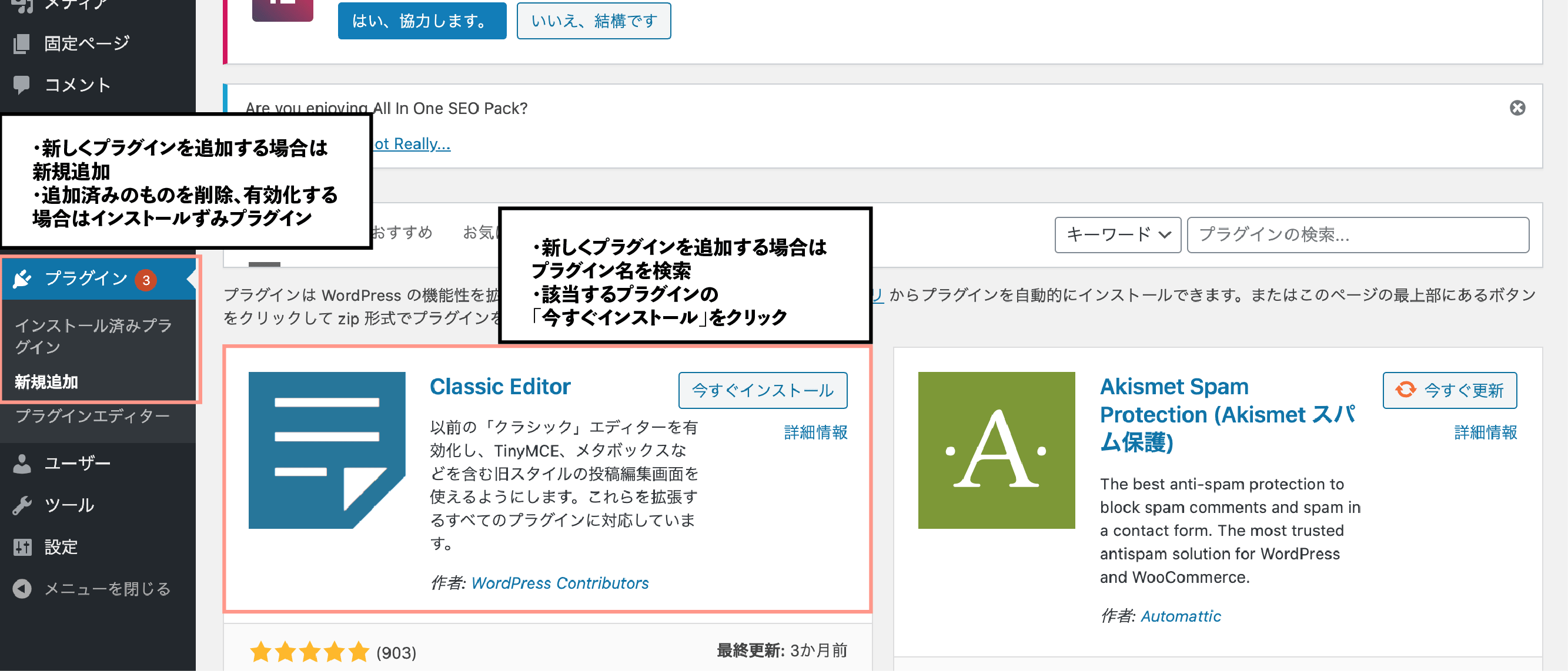Click 今すぐインストール for Classic Editor

tap(763, 391)
